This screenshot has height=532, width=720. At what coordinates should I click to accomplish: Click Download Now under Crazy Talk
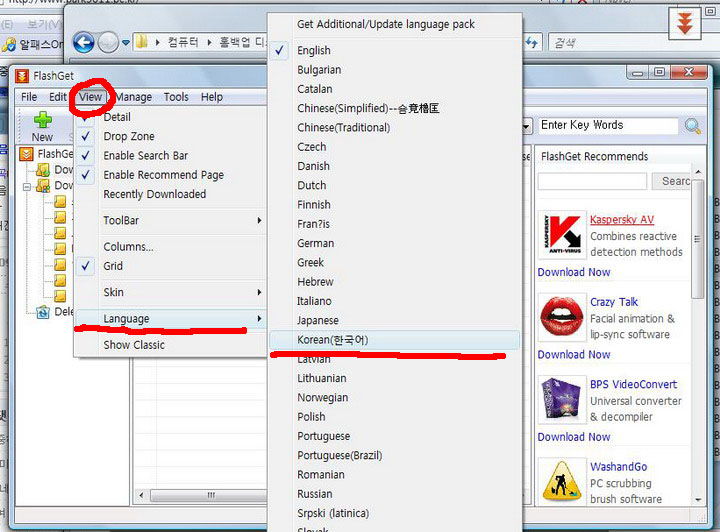click(x=573, y=354)
